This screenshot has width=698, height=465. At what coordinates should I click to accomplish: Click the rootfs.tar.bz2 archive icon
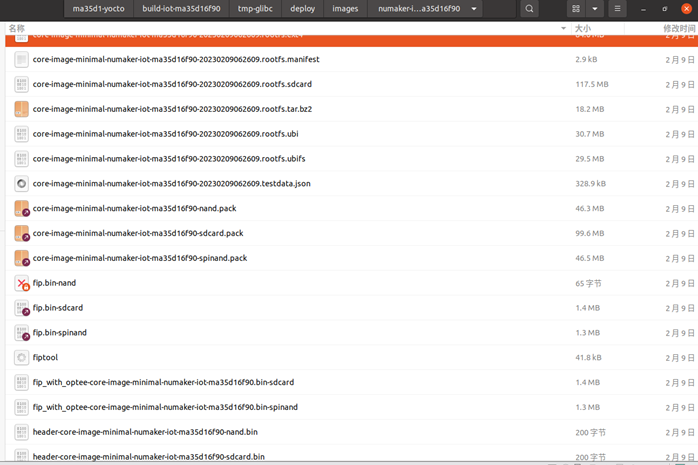tap(22, 109)
